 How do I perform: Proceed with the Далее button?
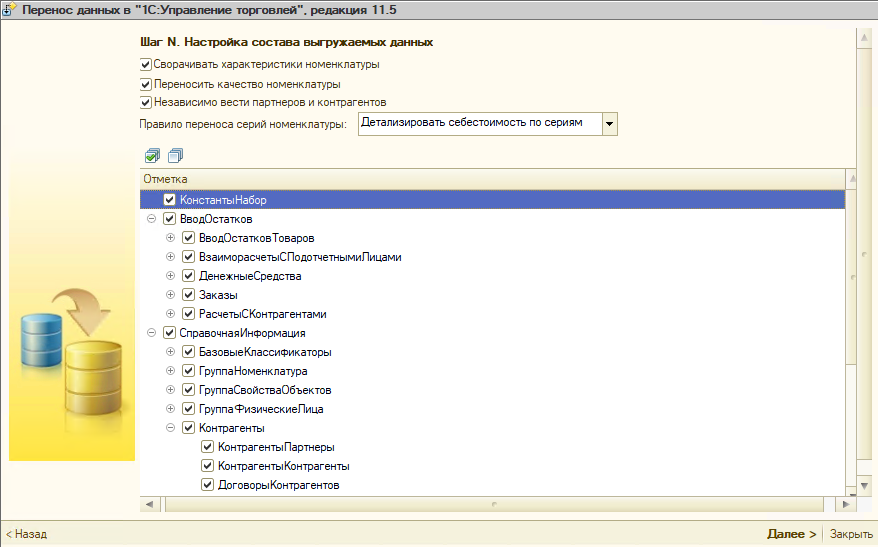(791, 534)
